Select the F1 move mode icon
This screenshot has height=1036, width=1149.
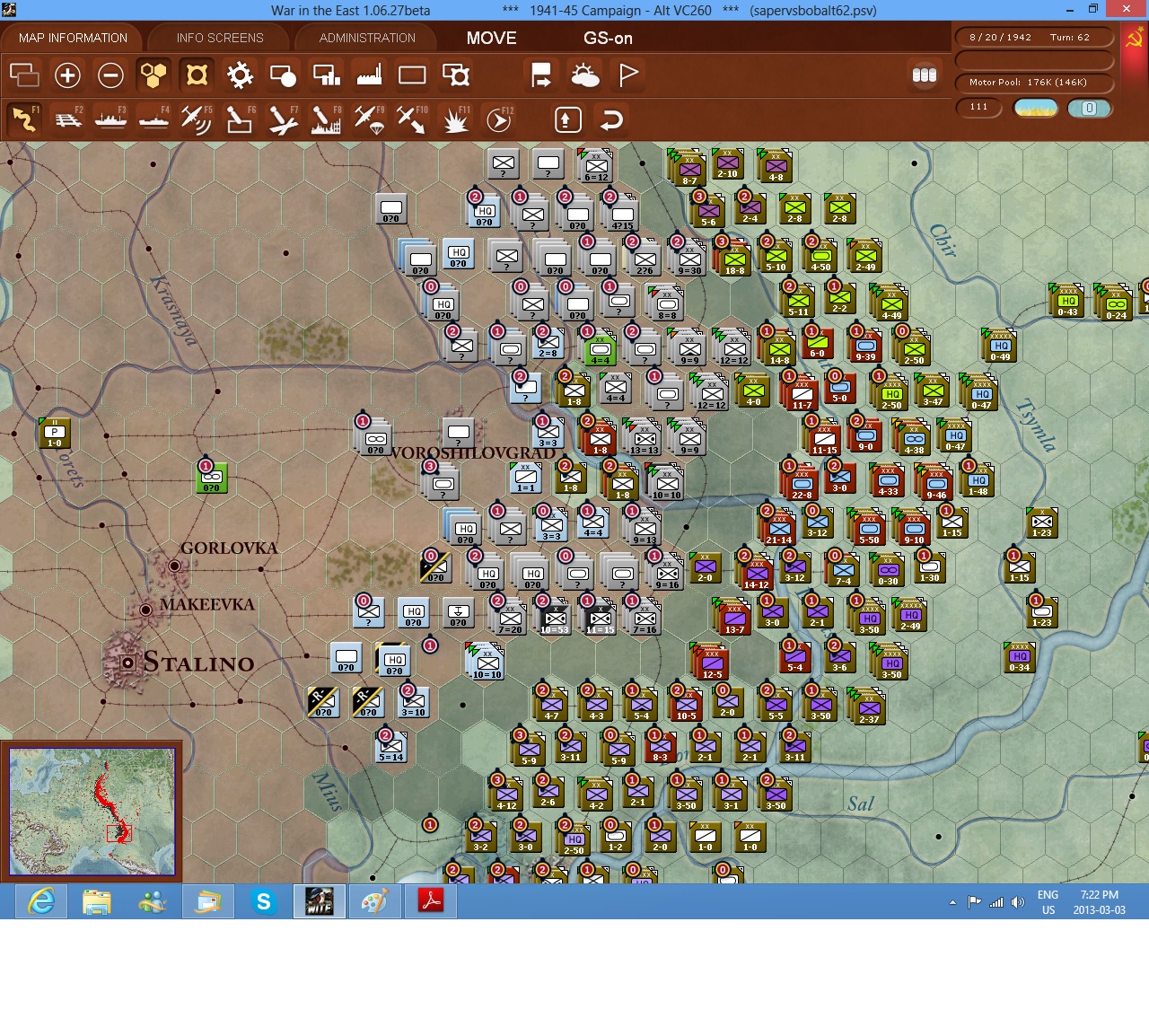point(24,119)
